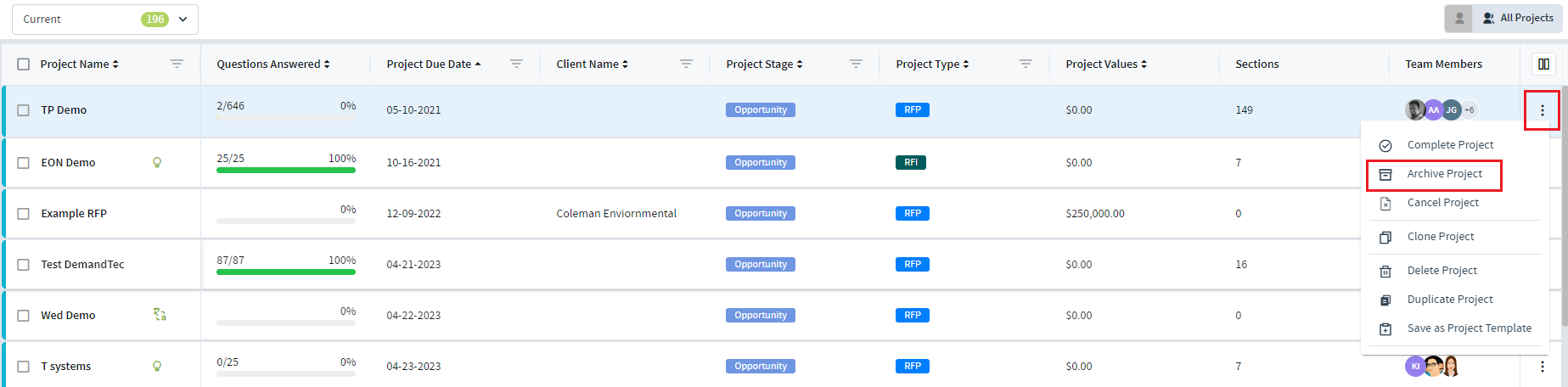
Task: Click the three-dot menu for TP Demo
Action: pyautogui.click(x=1542, y=110)
